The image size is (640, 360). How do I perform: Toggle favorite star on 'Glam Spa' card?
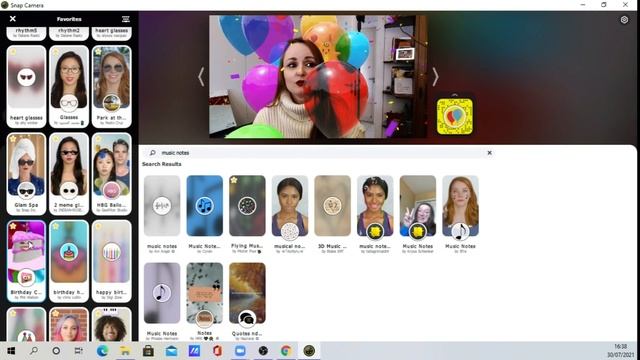tap(13, 139)
